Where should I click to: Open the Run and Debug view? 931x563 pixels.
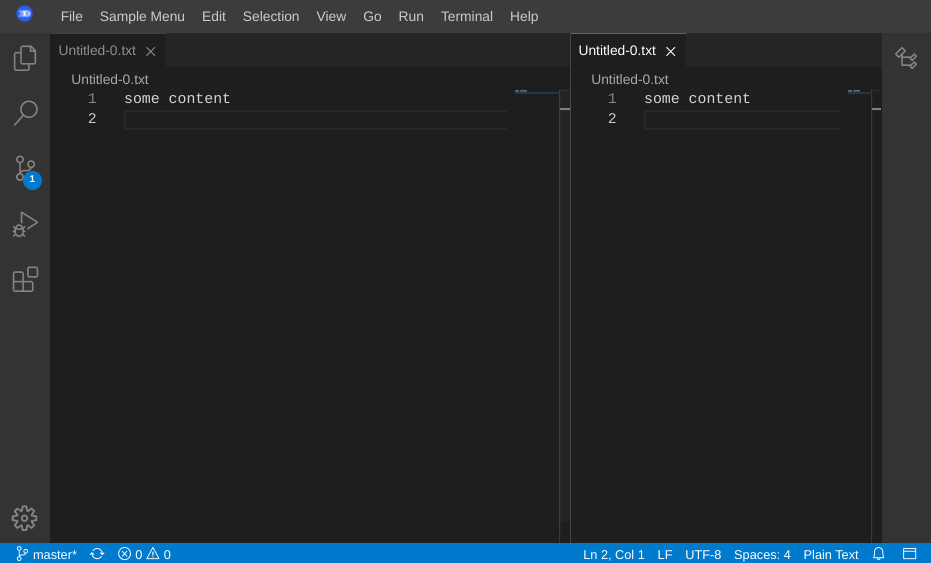[x=25, y=224]
